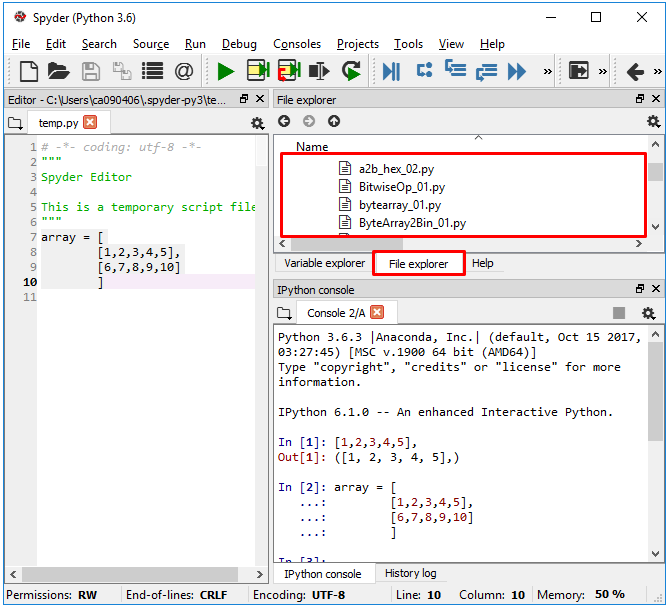Screen dimensions: 671x607
Task: Stop the current command in console
Action: (619, 313)
